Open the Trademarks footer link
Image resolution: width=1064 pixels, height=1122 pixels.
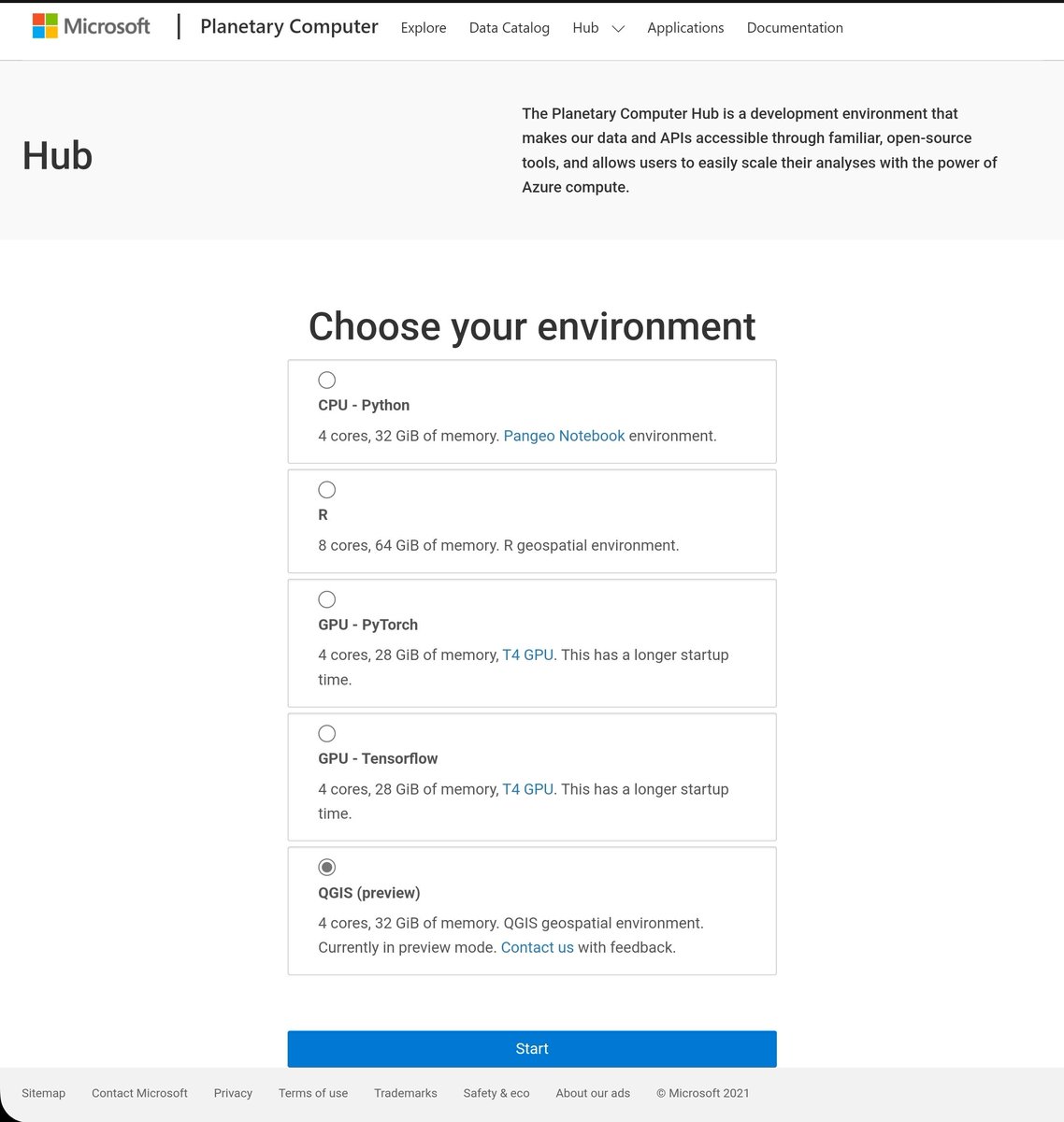pos(406,1093)
